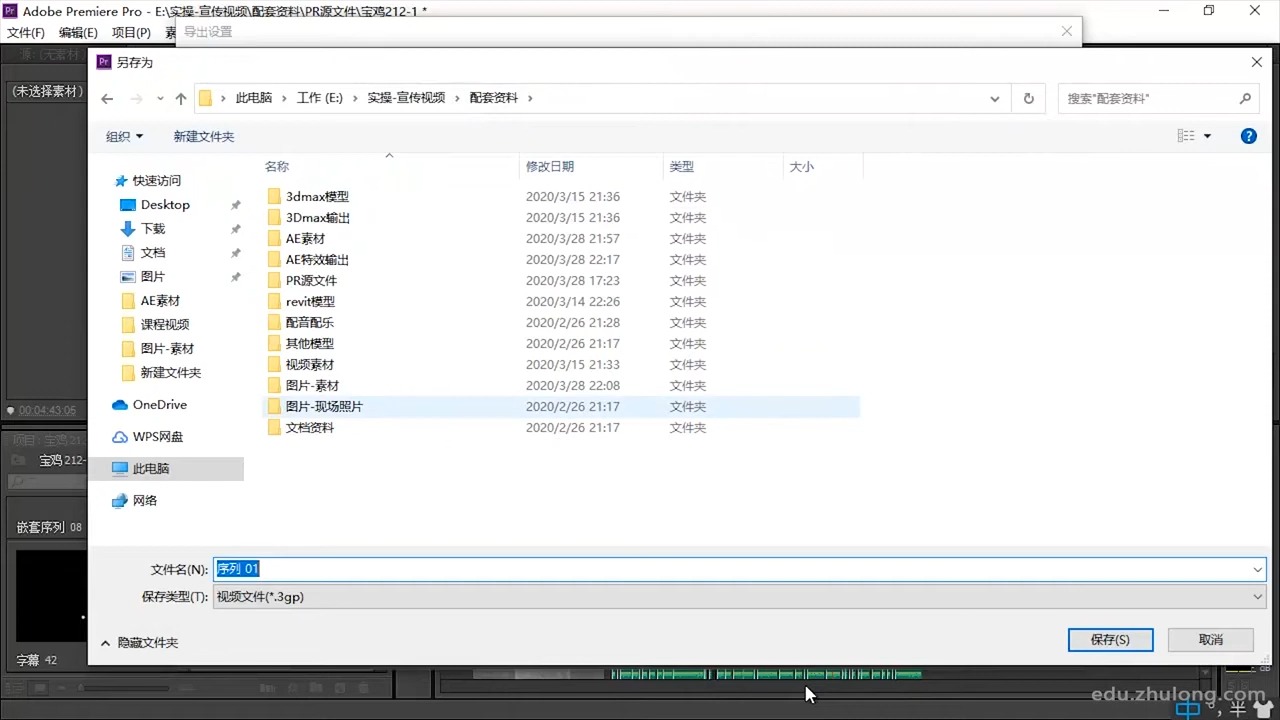Image resolution: width=1280 pixels, height=720 pixels.
Task: Open recent locations dropdown arrow
Action: point(160,99)
